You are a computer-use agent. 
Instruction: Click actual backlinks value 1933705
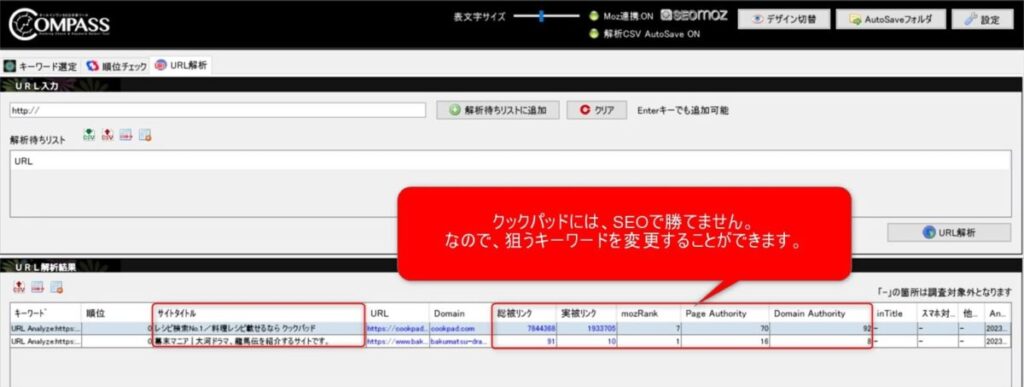(x=601, y=328)
